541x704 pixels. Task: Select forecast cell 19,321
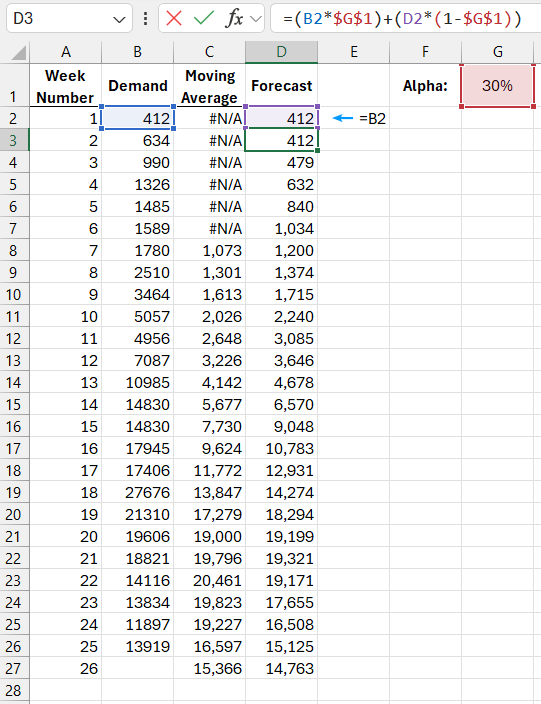(x=281, y=559)
